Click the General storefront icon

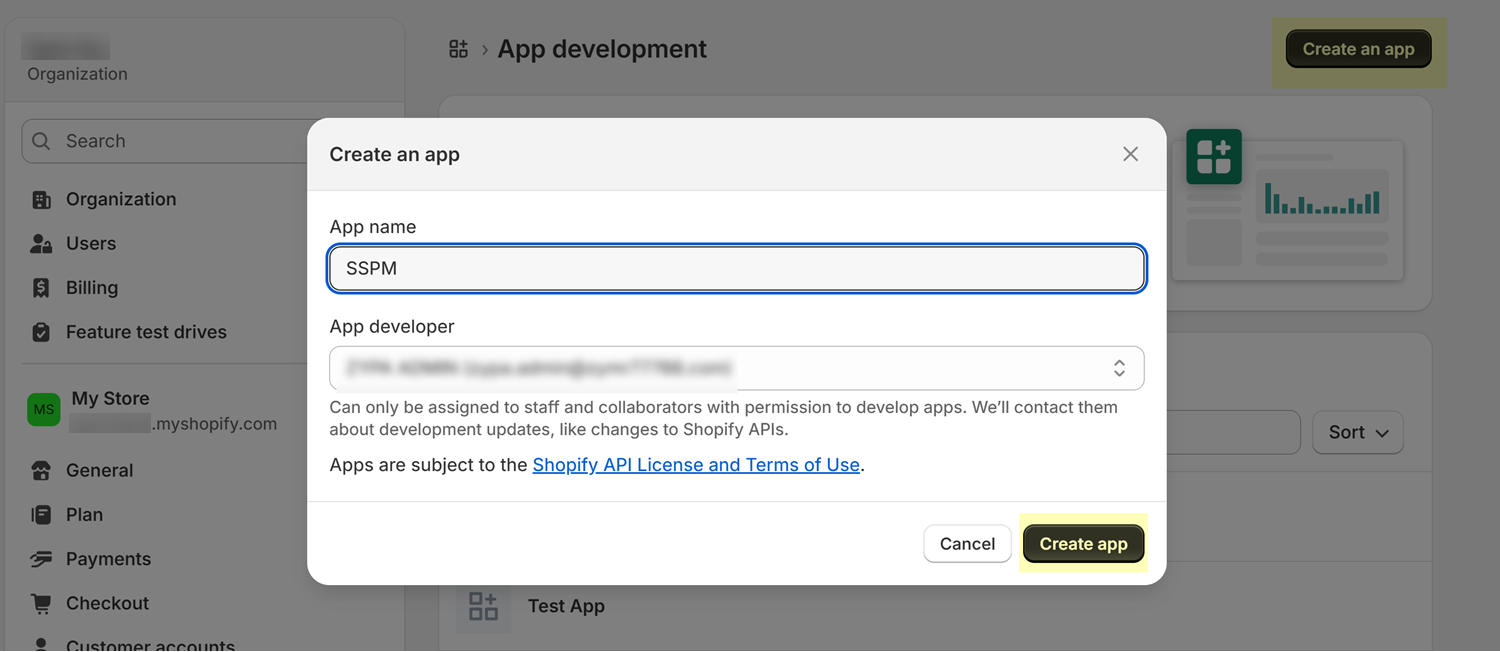[41, 471]
